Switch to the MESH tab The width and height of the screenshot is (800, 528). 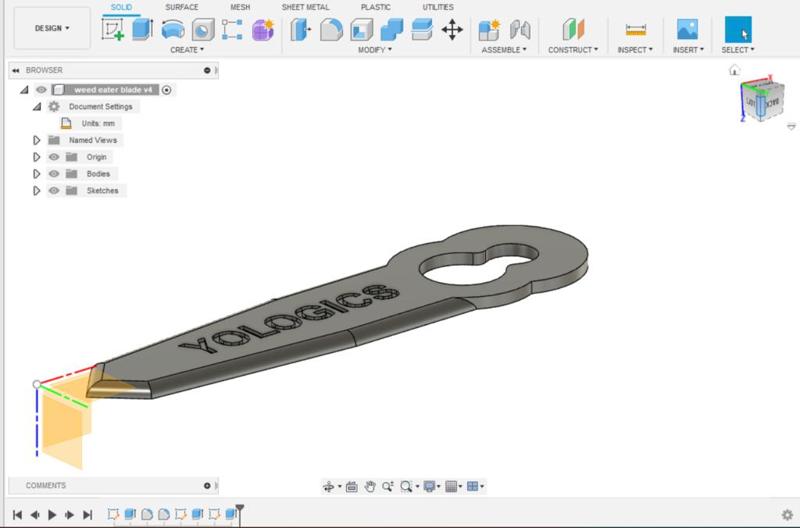tap(240, 7)
